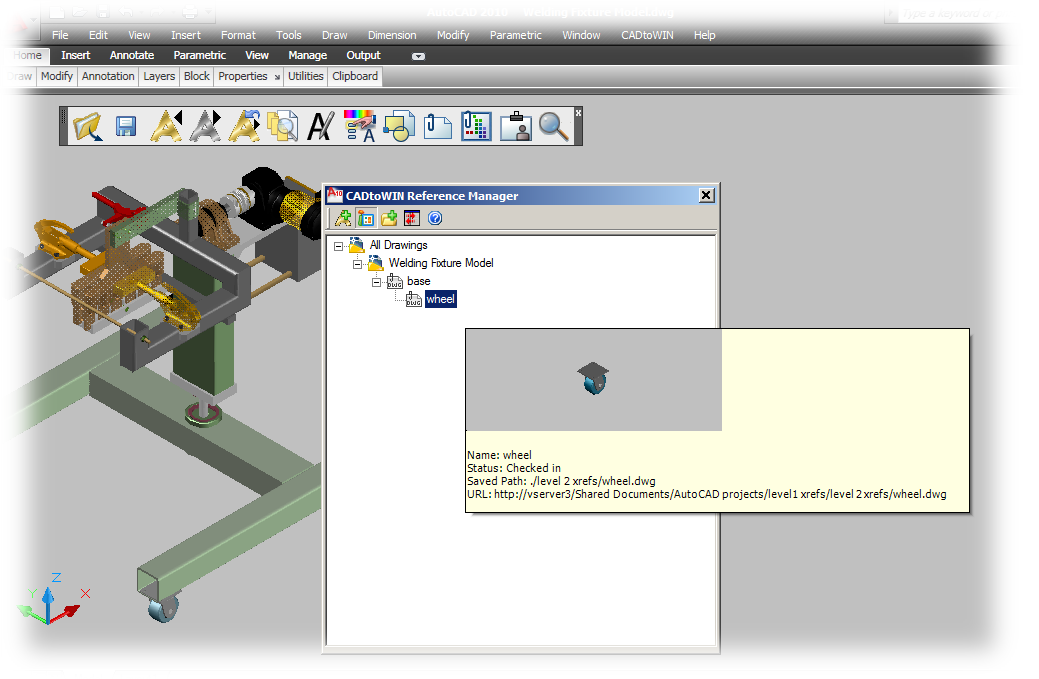Viewport: 1039px width, 679px height.
Task: Switch to the Manage ribbon tab
Action: [307, 56]
